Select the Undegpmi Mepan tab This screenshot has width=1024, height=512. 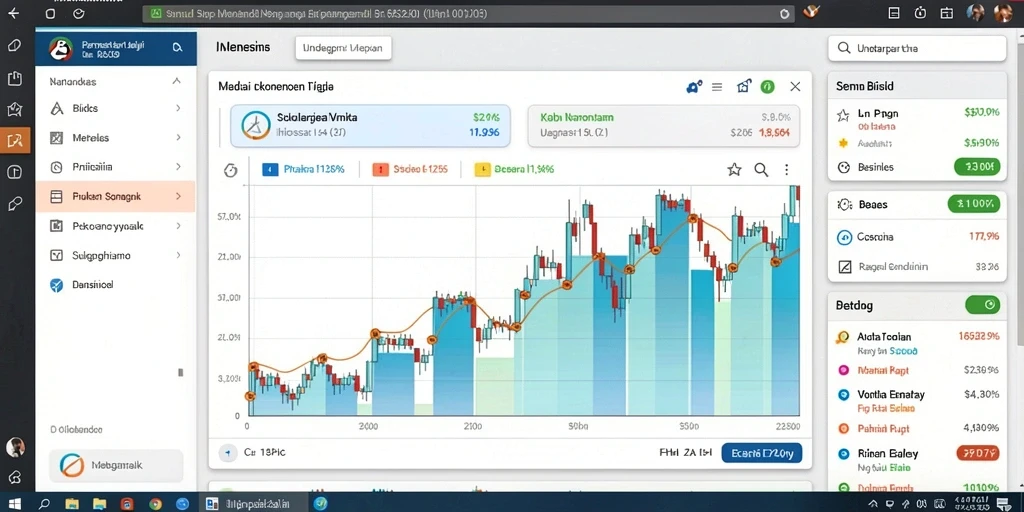(x=344, y=48)
